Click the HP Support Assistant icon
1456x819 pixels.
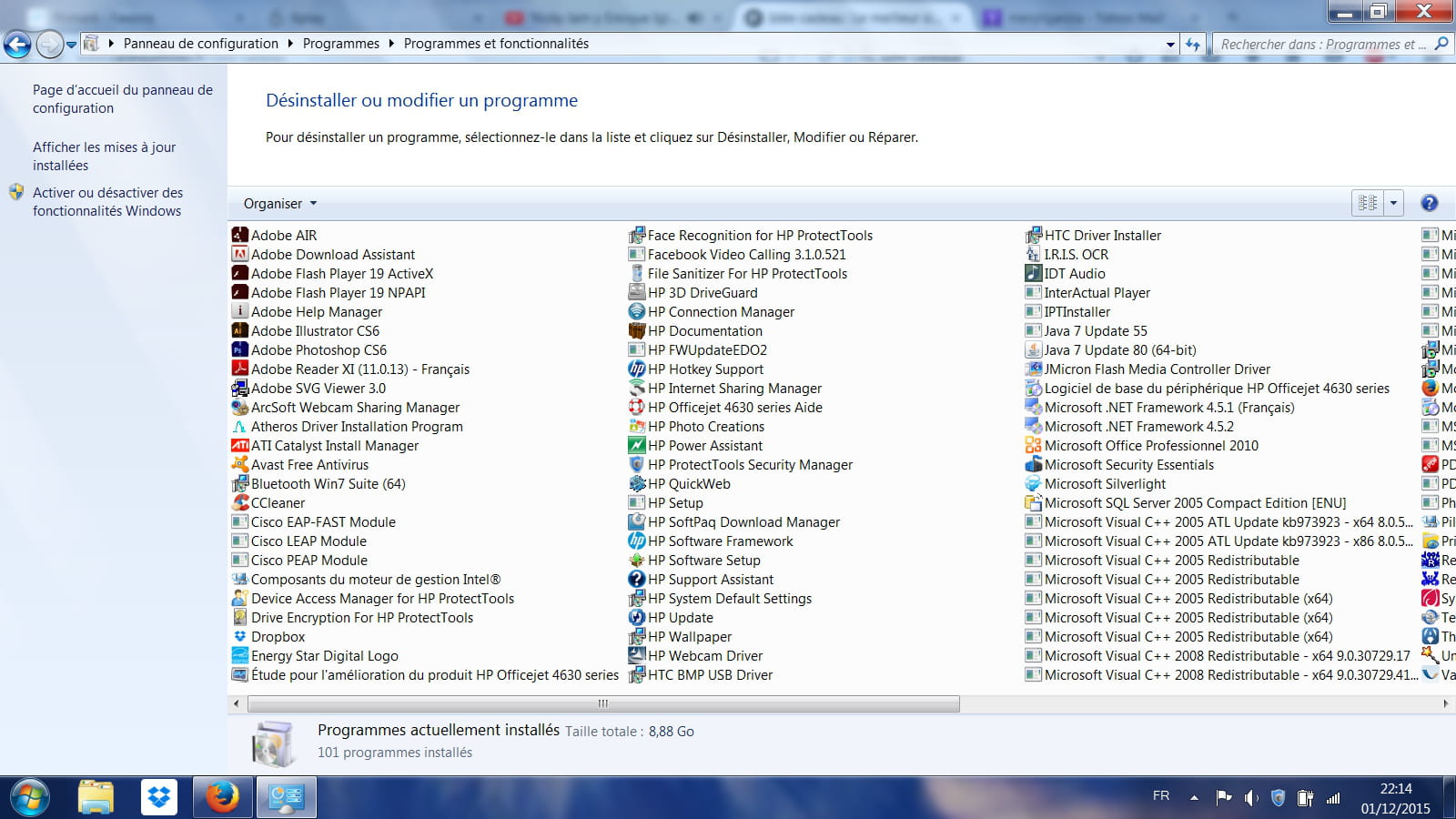[636, 579]
